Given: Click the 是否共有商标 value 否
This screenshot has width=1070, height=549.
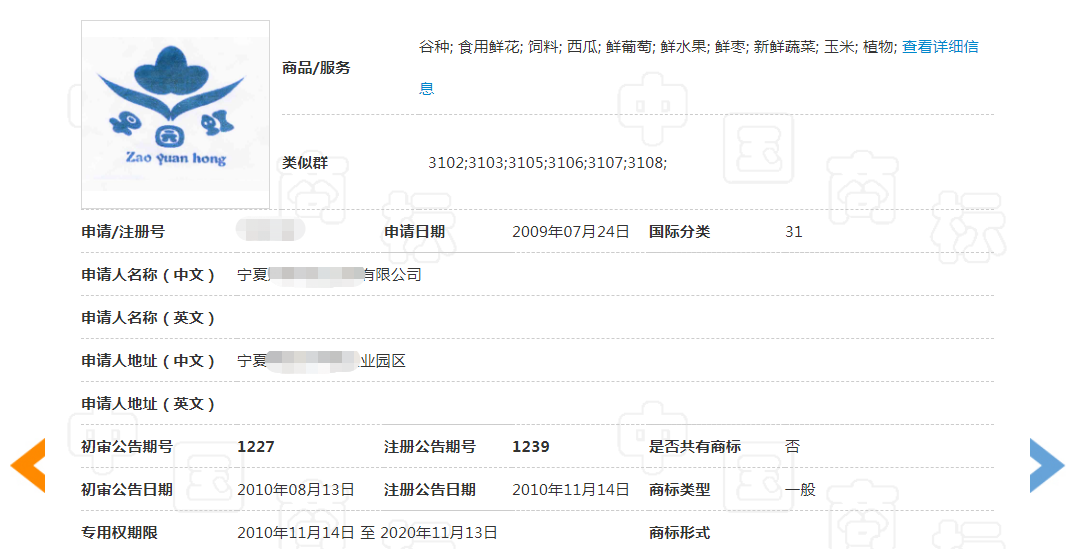Looking at the screenshot, I should pyautogui.click(x=792, y=447).
